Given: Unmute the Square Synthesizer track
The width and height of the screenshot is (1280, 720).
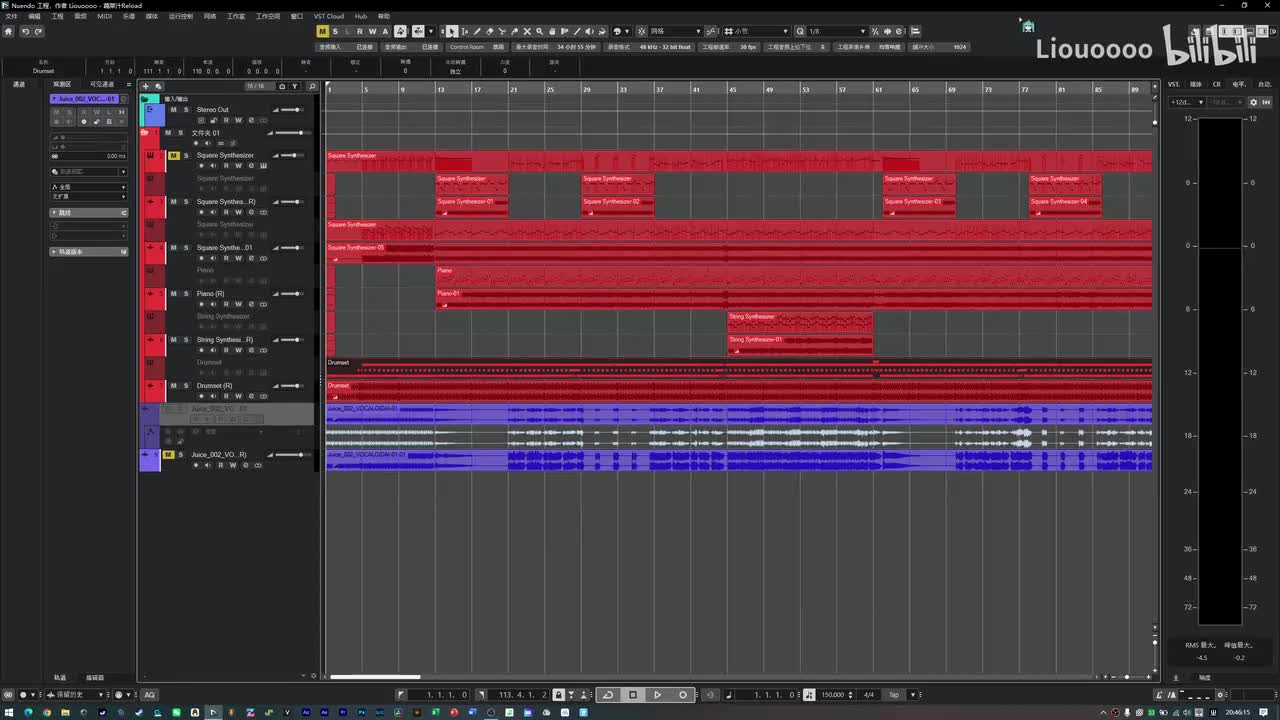Looking at the screenshot, I should (173, 156).
